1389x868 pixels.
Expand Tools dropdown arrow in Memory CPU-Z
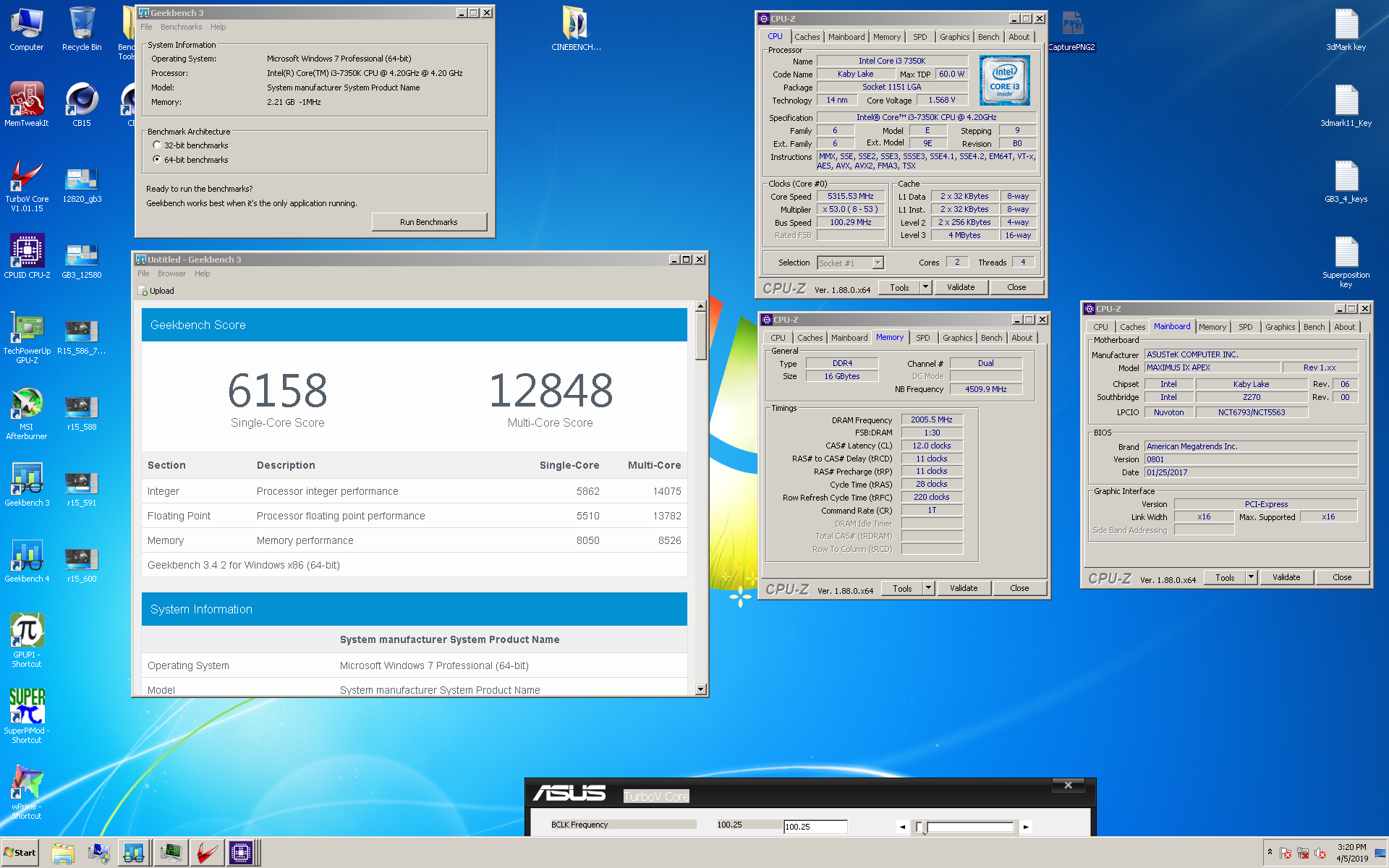[928, 588]
